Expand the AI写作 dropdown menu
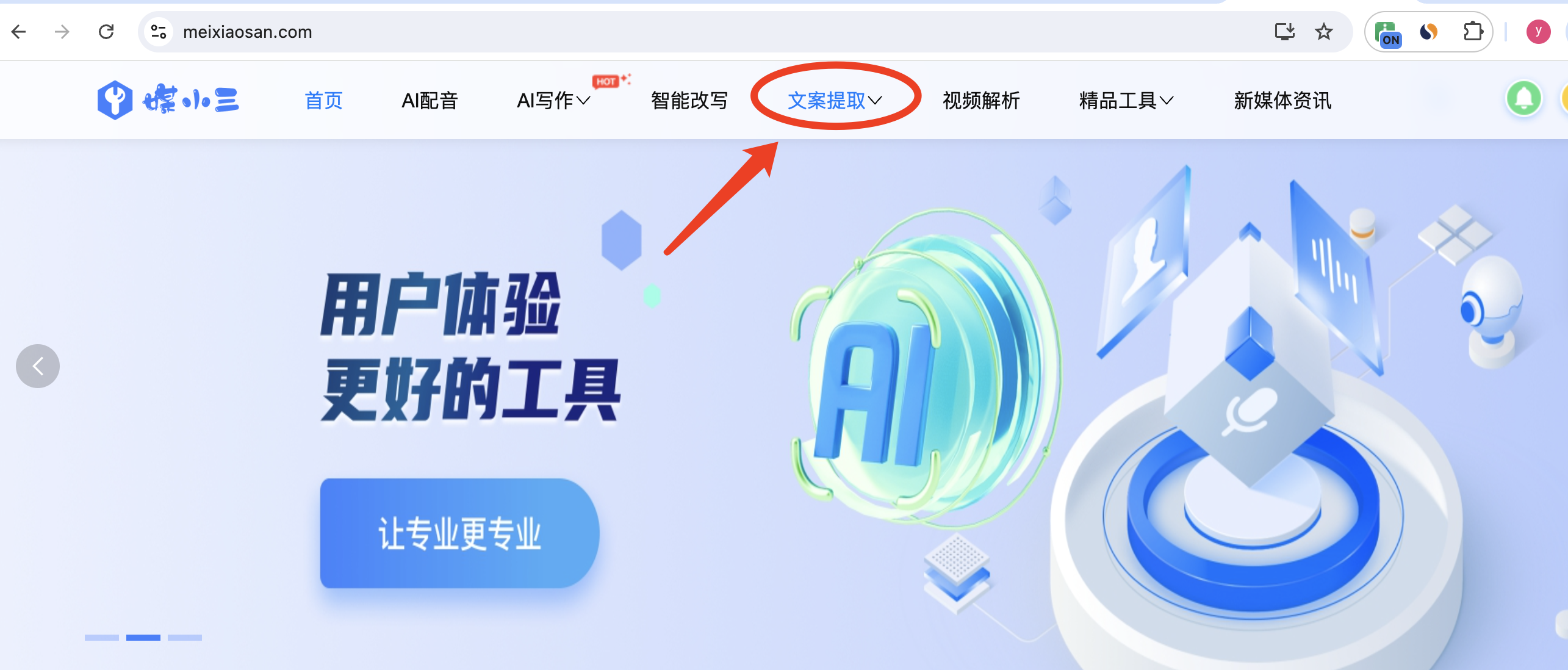1568x670 pixels. coord(553,101)
